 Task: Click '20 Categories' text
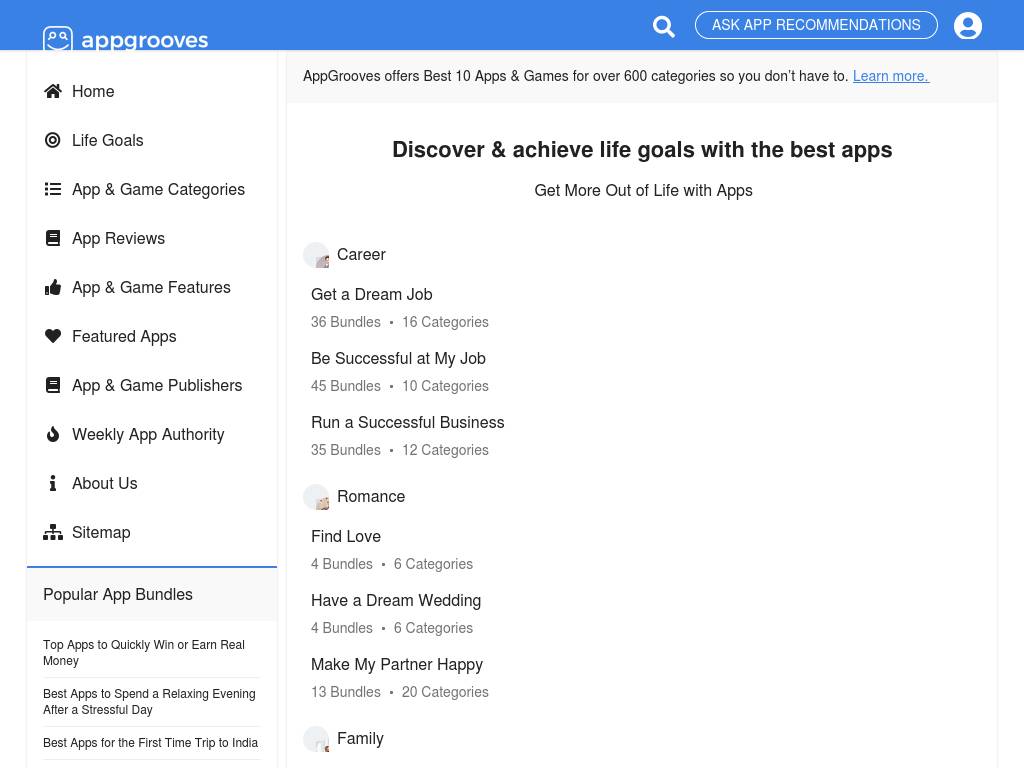(445, 692)
